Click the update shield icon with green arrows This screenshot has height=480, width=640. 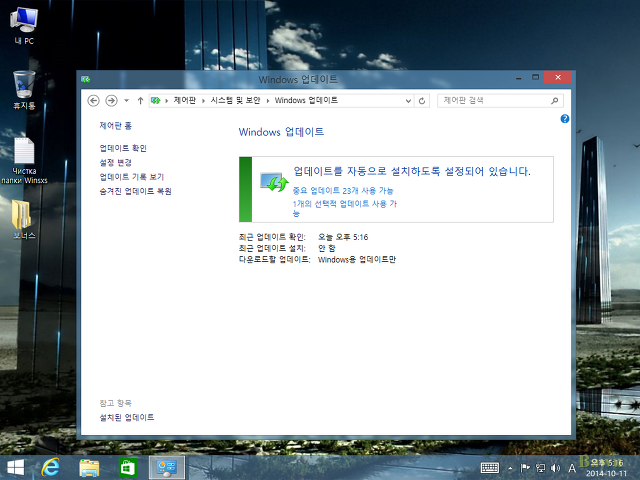pos(274,182)
